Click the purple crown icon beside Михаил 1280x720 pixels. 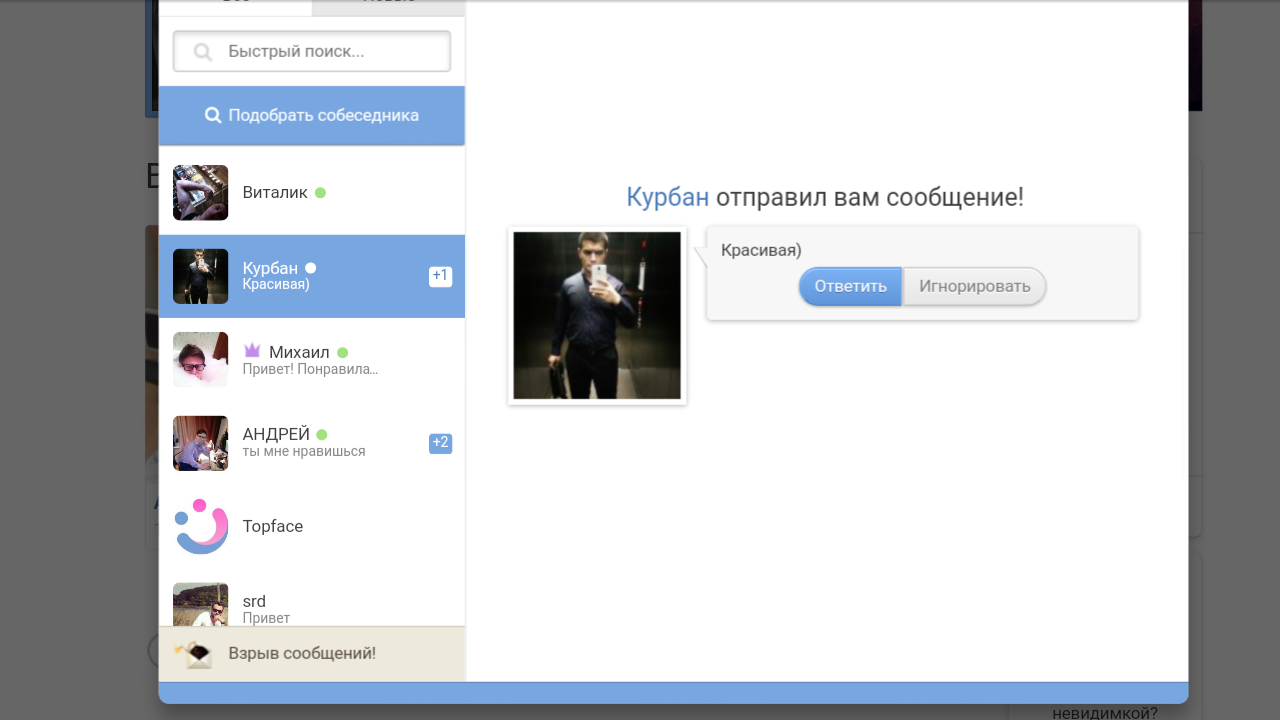252,351
